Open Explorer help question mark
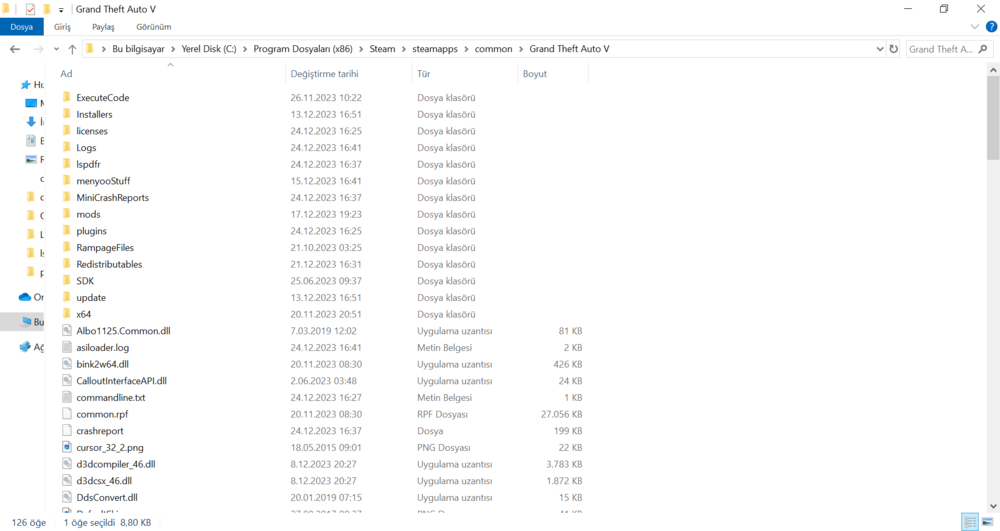 pyautogui.click(x=991, y=27)
